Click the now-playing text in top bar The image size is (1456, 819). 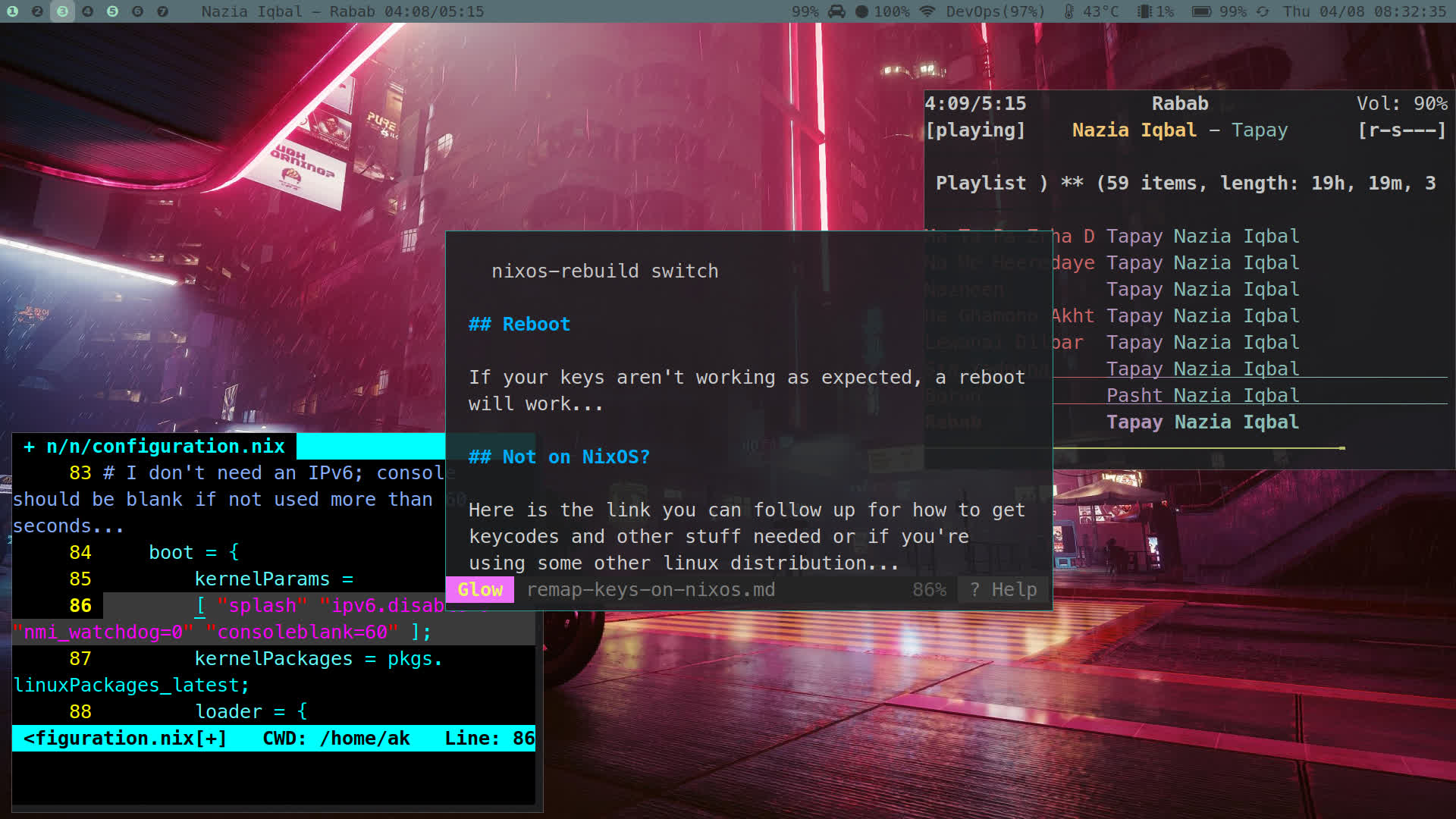(342, 11)
